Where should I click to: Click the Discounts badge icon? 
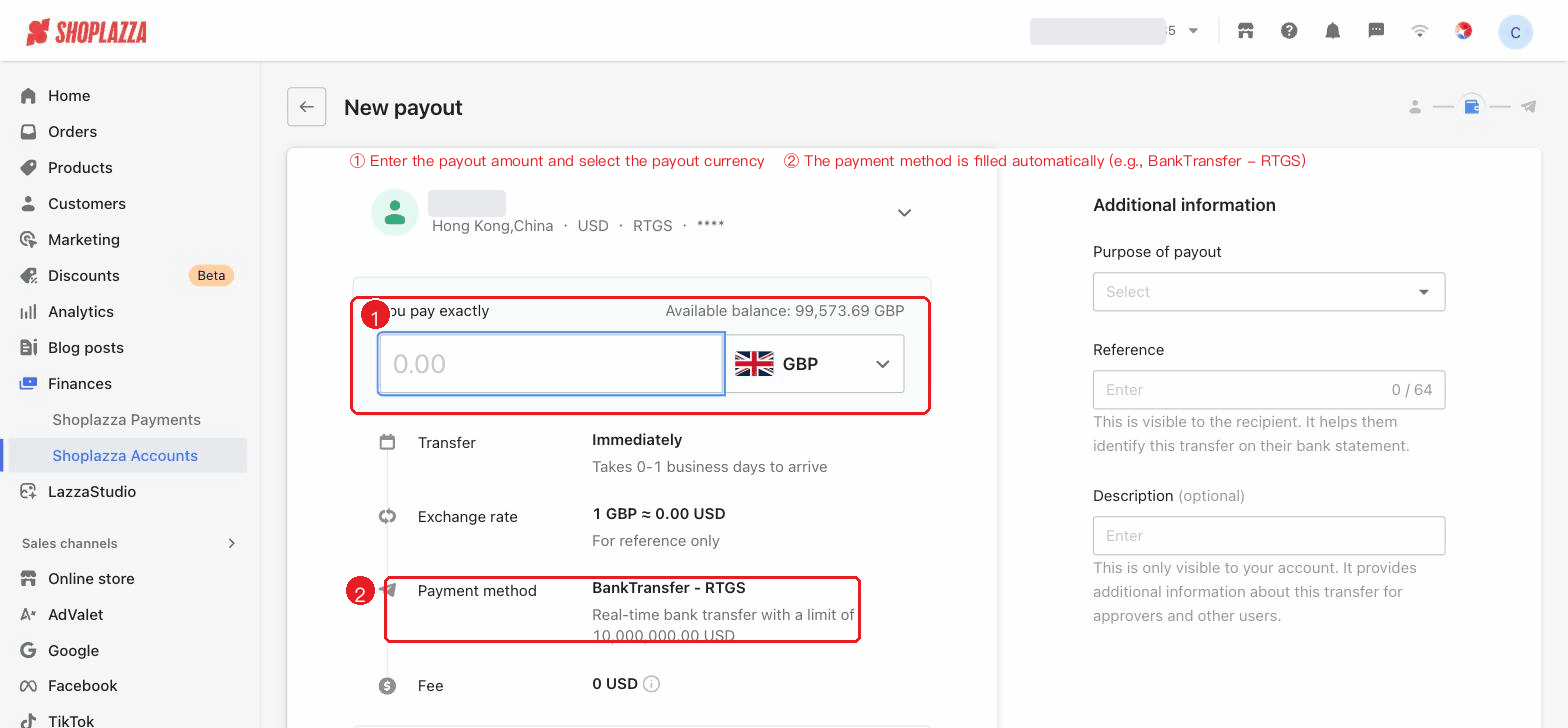[x=28, y=276]
